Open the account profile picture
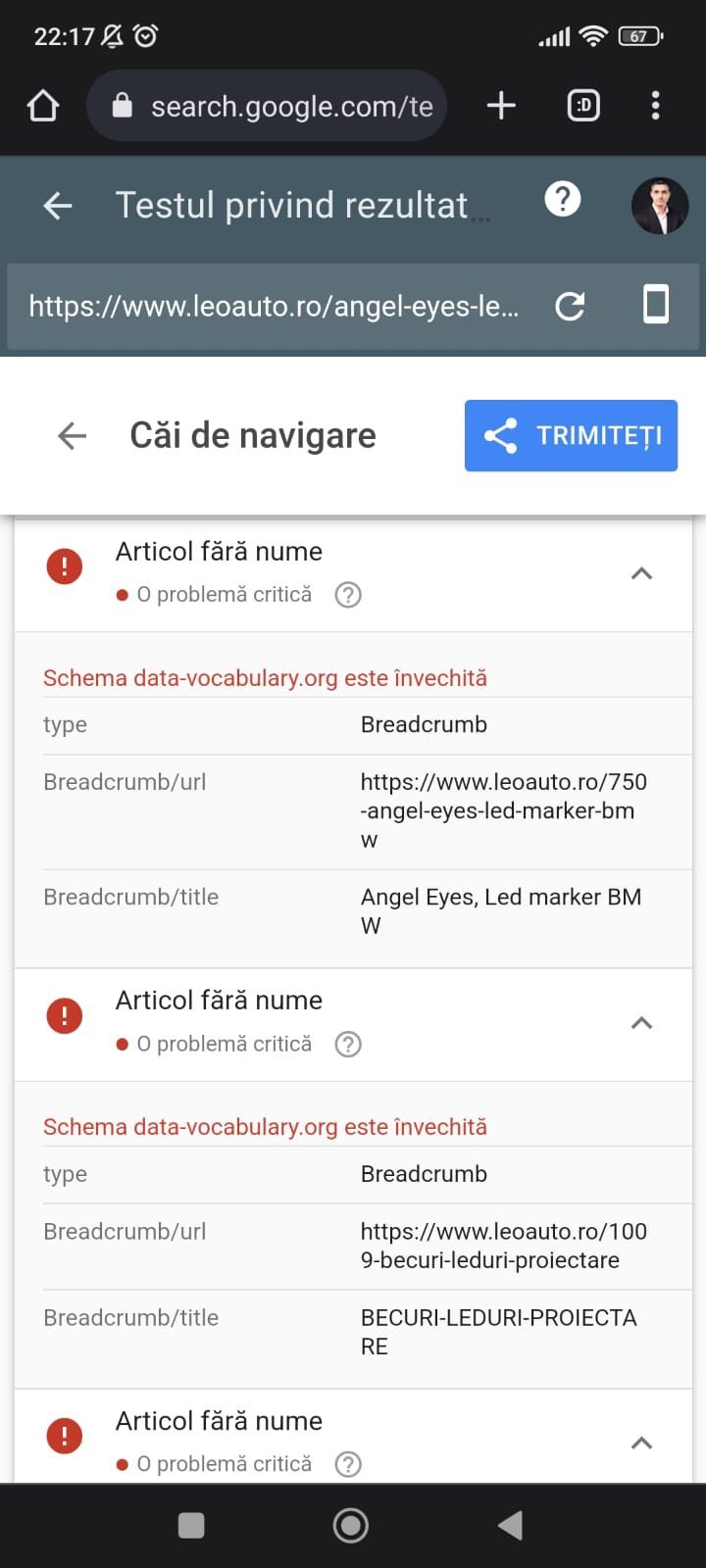Viewport: 706px width, 1568px height. click(x=659, y=206)
